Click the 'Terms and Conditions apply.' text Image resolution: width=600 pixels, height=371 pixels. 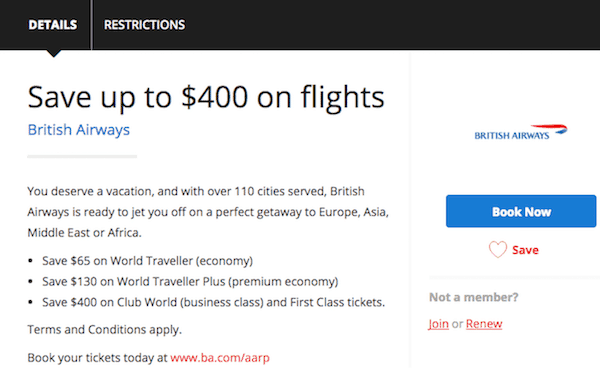tap(104, 330)
